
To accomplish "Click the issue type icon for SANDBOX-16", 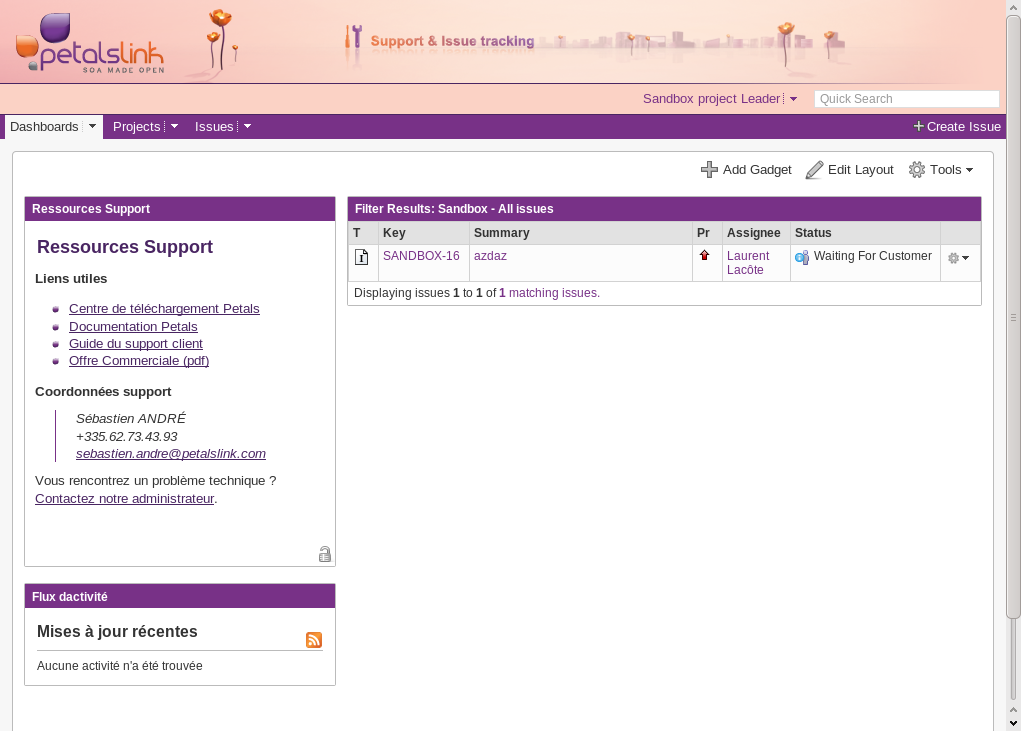I will (x=362, y=257).
